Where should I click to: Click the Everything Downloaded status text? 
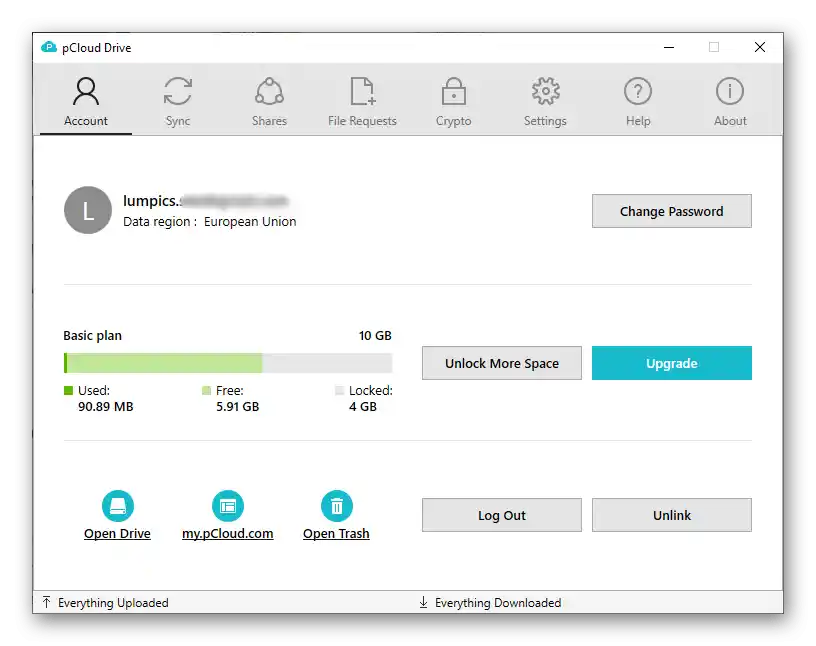(498, 603)
